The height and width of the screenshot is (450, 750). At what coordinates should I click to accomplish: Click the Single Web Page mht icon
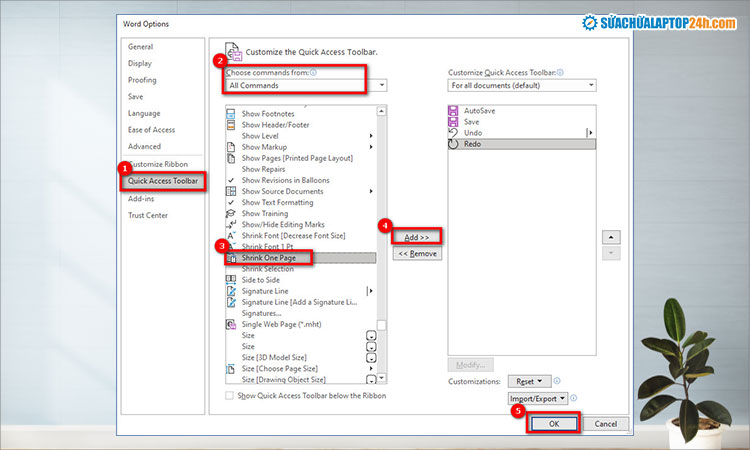pos(231,324)
